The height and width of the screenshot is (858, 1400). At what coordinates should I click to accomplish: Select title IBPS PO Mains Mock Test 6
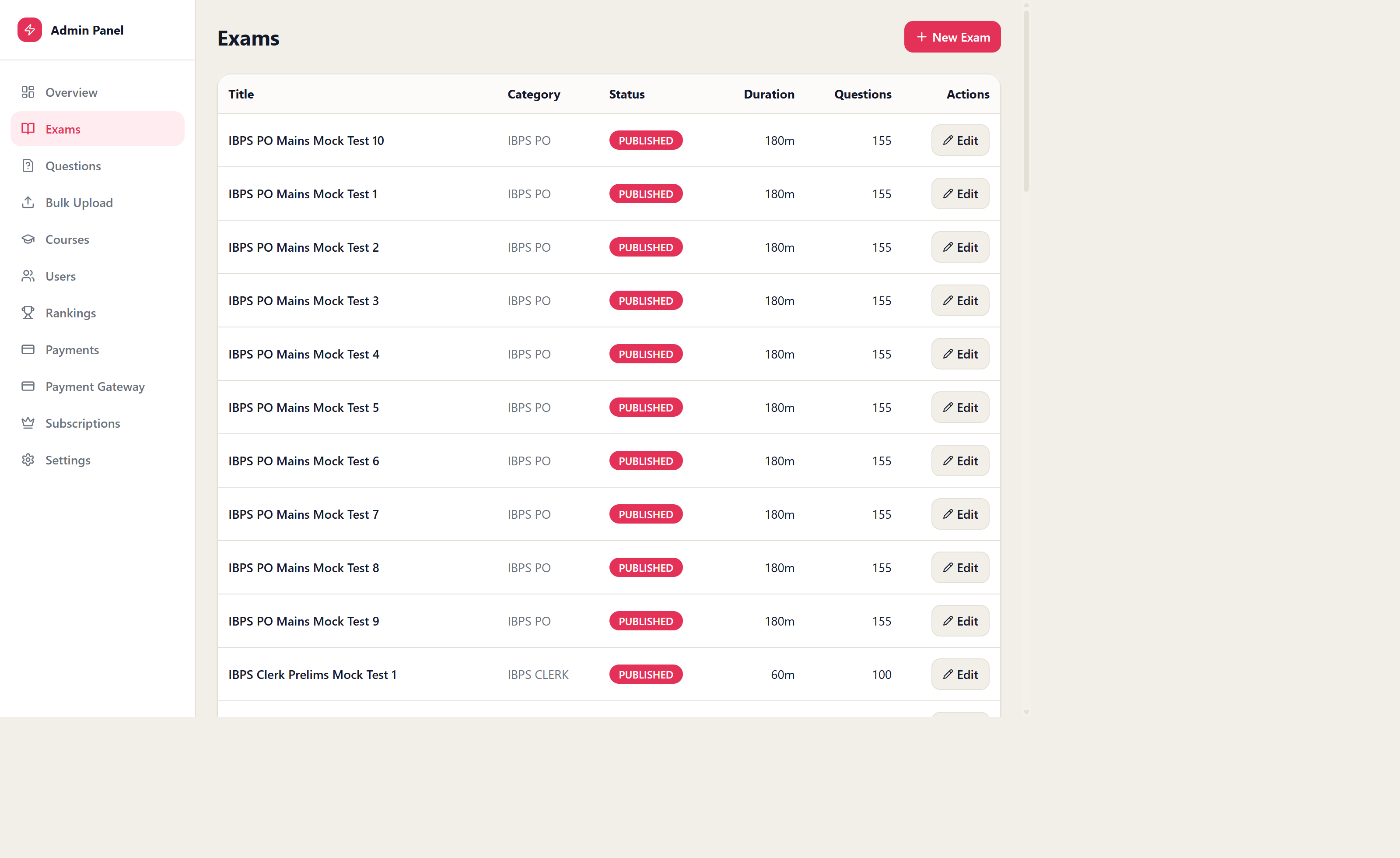[304, 461]
